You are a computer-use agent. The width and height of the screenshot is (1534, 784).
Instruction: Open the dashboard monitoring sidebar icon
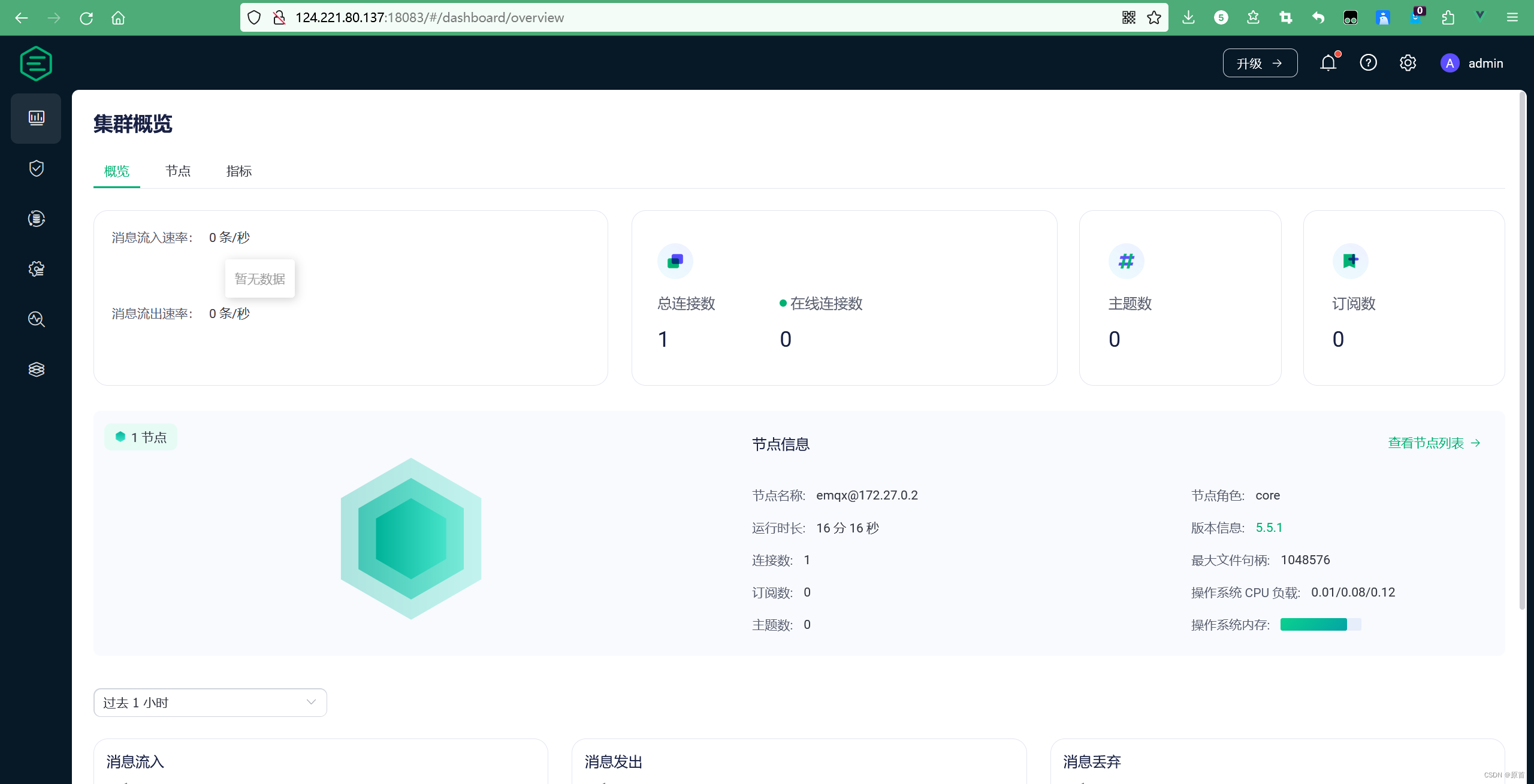coord(36,118)
